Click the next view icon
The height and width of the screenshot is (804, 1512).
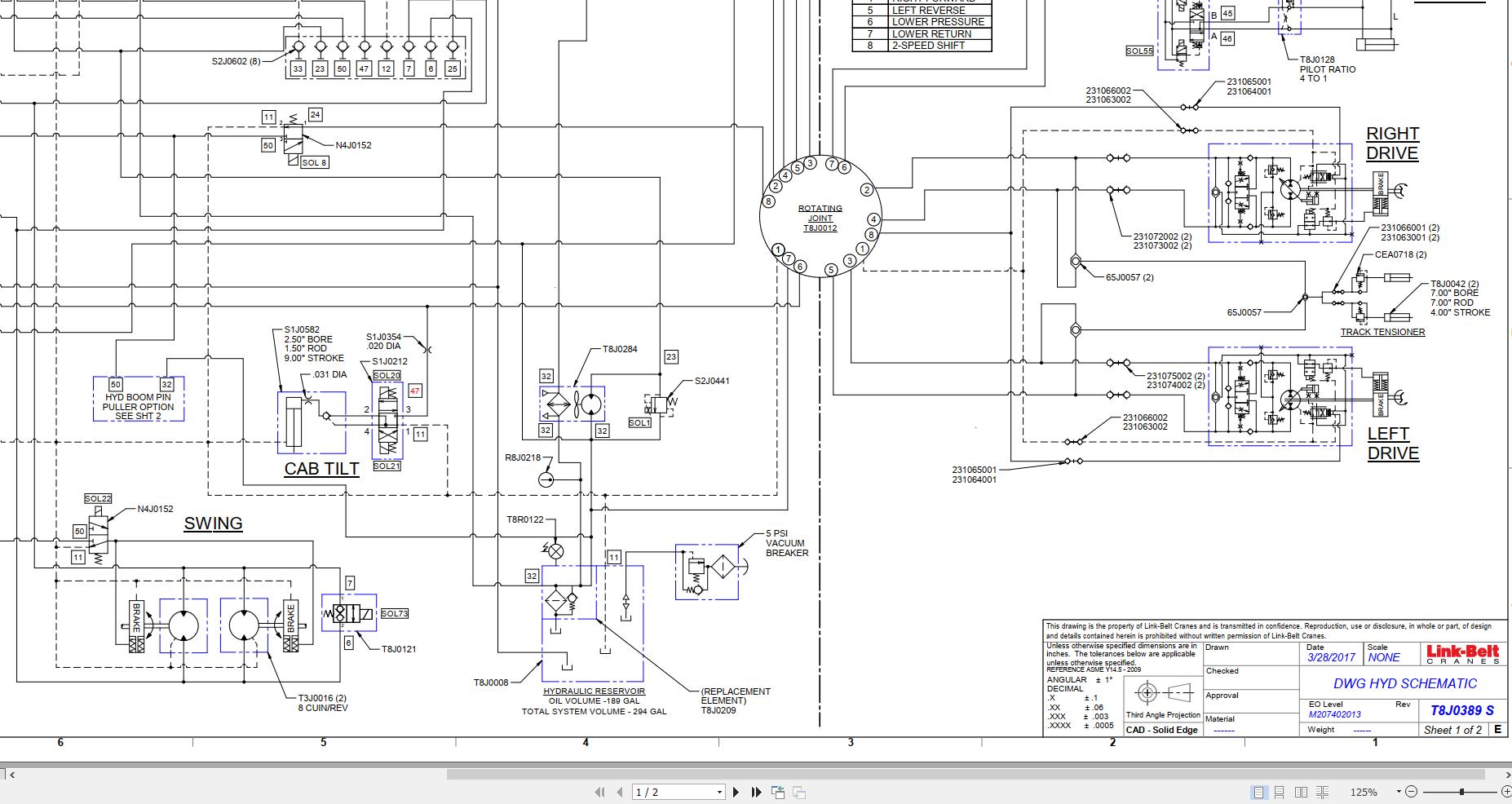click(x=799, y=792)
